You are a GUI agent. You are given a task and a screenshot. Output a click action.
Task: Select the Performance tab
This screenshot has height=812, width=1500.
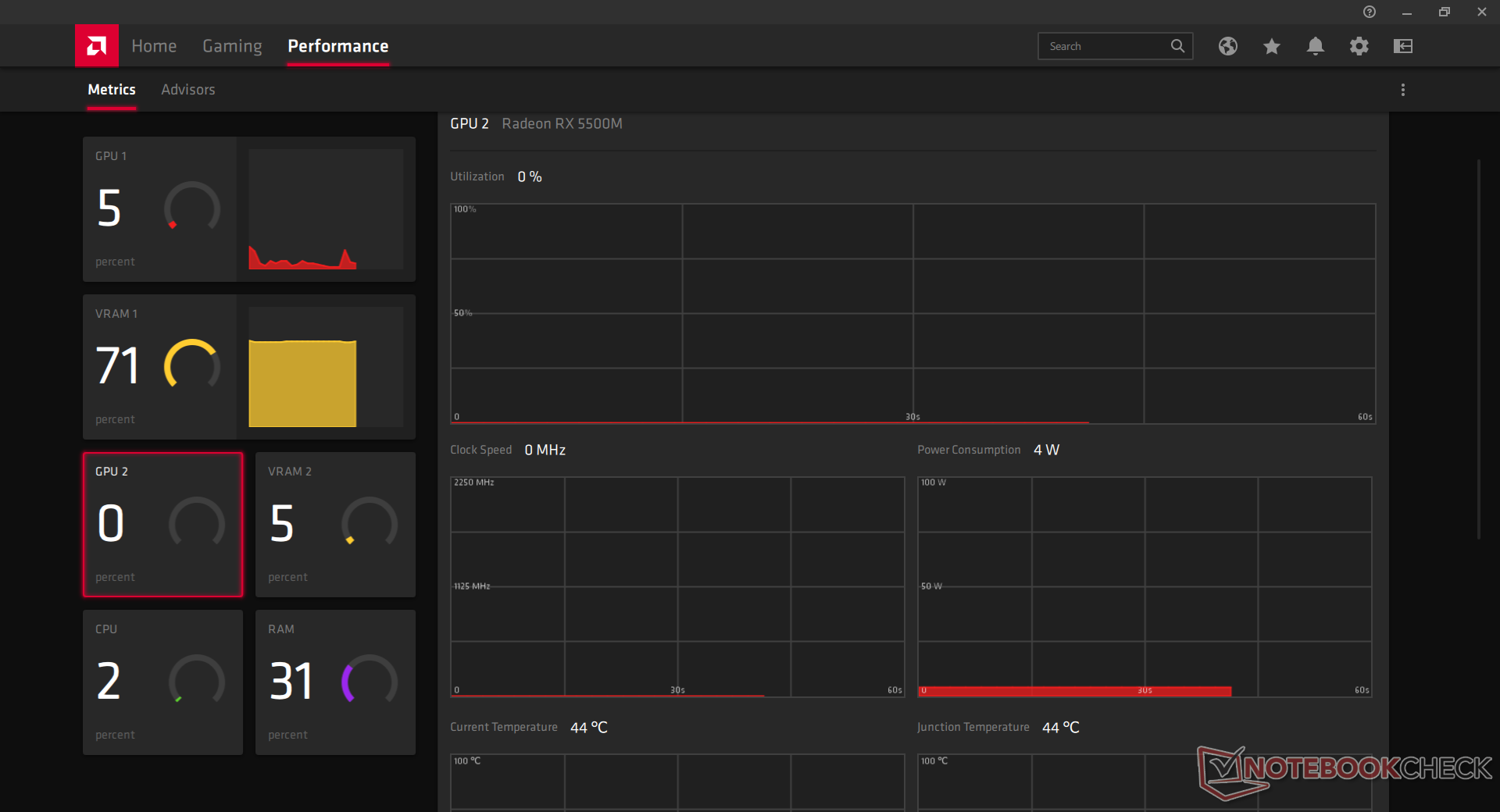click(x=338, y=46)
